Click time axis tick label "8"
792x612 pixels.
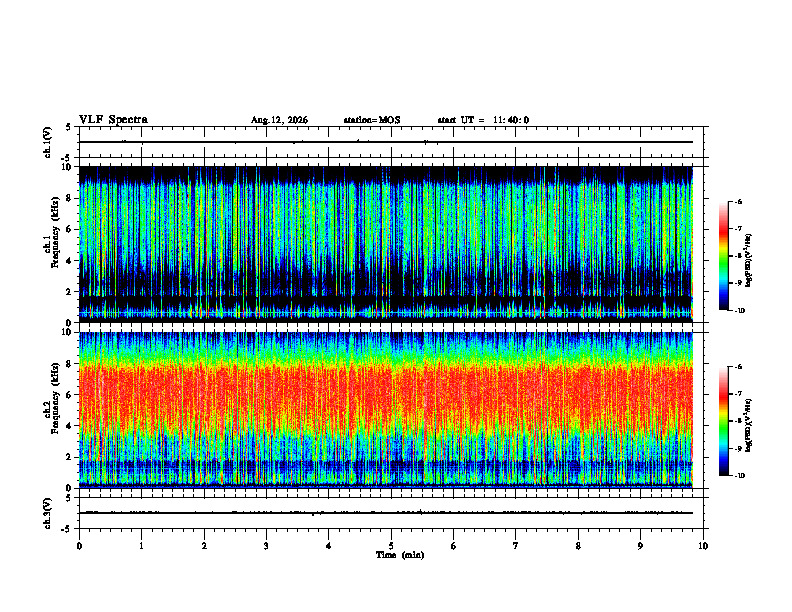(578, 546)
